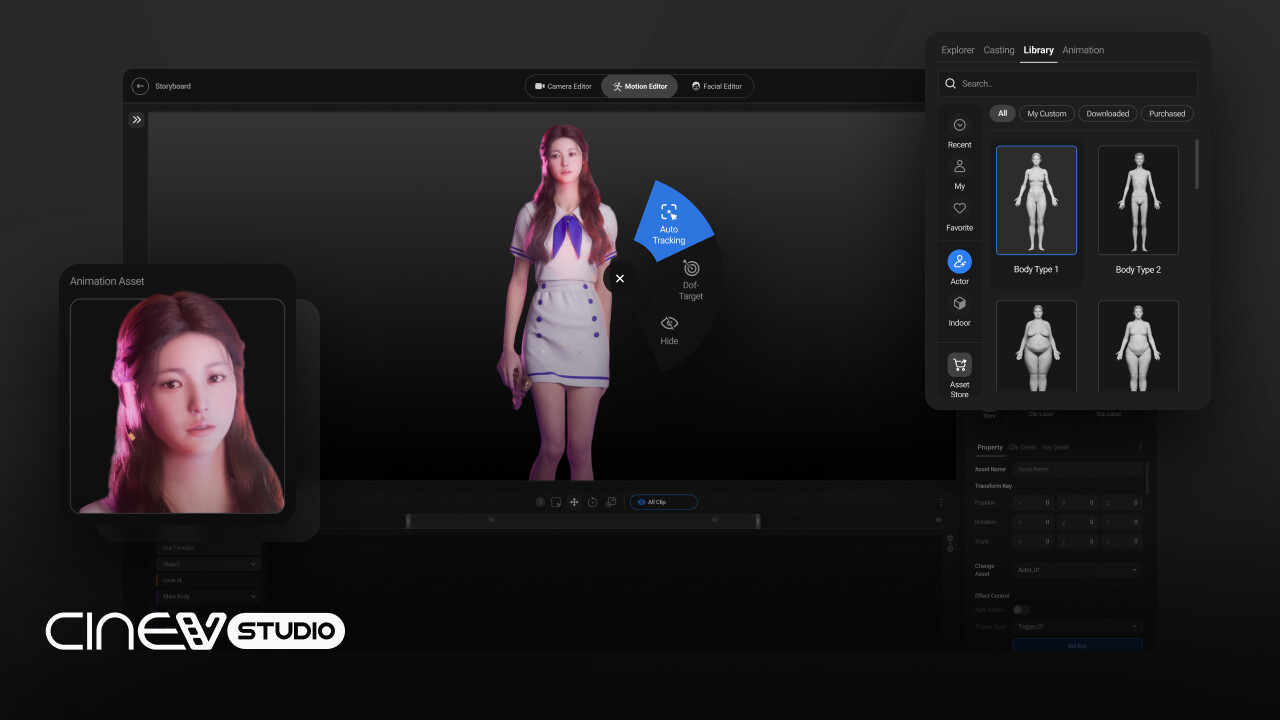Open the Change Asset Actor_01 dropdown
This screenshot has height=720, width=1280.
[x=1078, y=569]
